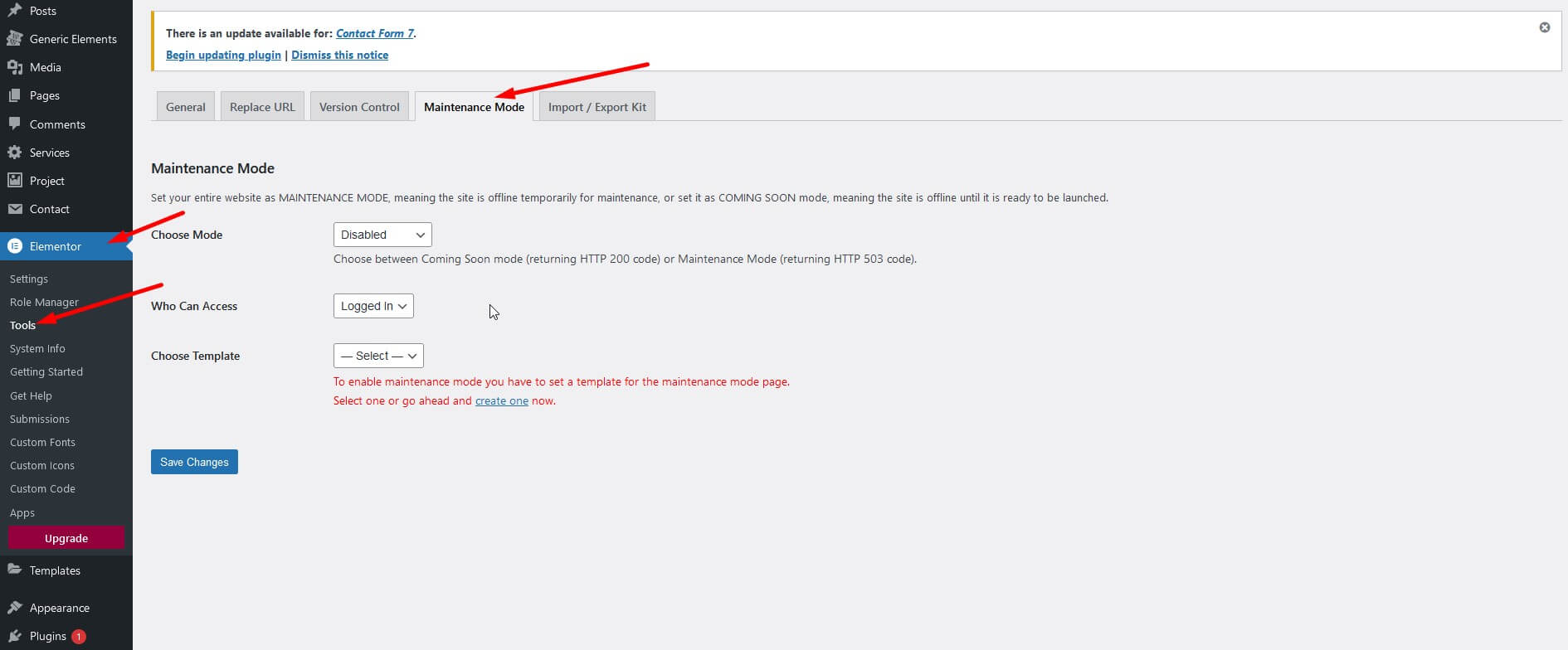
Task: Click the Begin updating plugin link
Action: 223,55
